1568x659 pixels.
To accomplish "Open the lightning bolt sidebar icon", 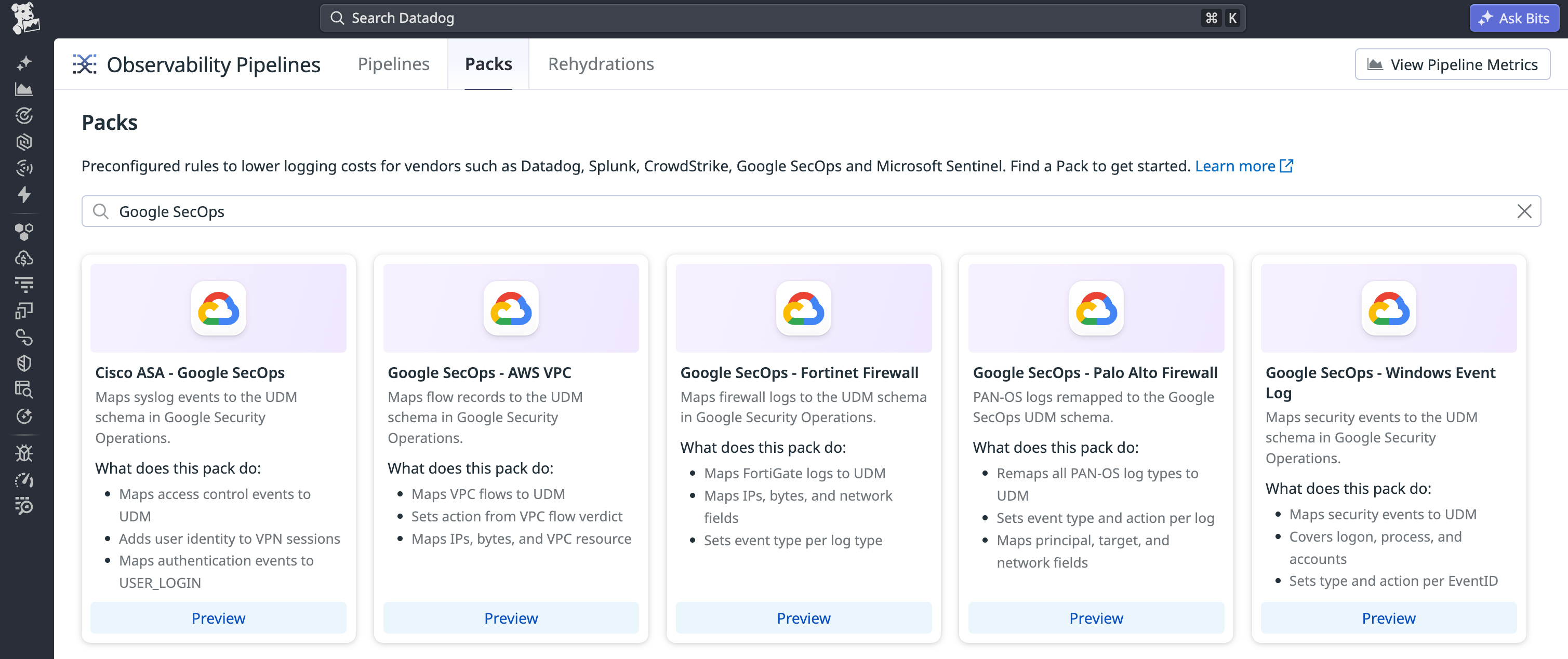I will [24, 195].
